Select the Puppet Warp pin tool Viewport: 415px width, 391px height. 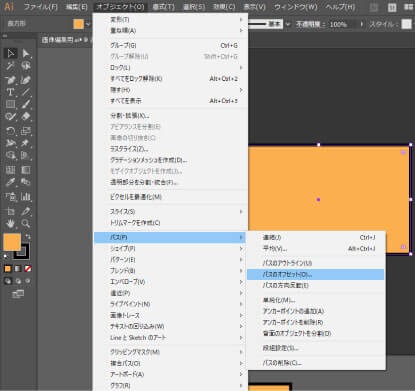pyautogui.click(x=26, y=143)
